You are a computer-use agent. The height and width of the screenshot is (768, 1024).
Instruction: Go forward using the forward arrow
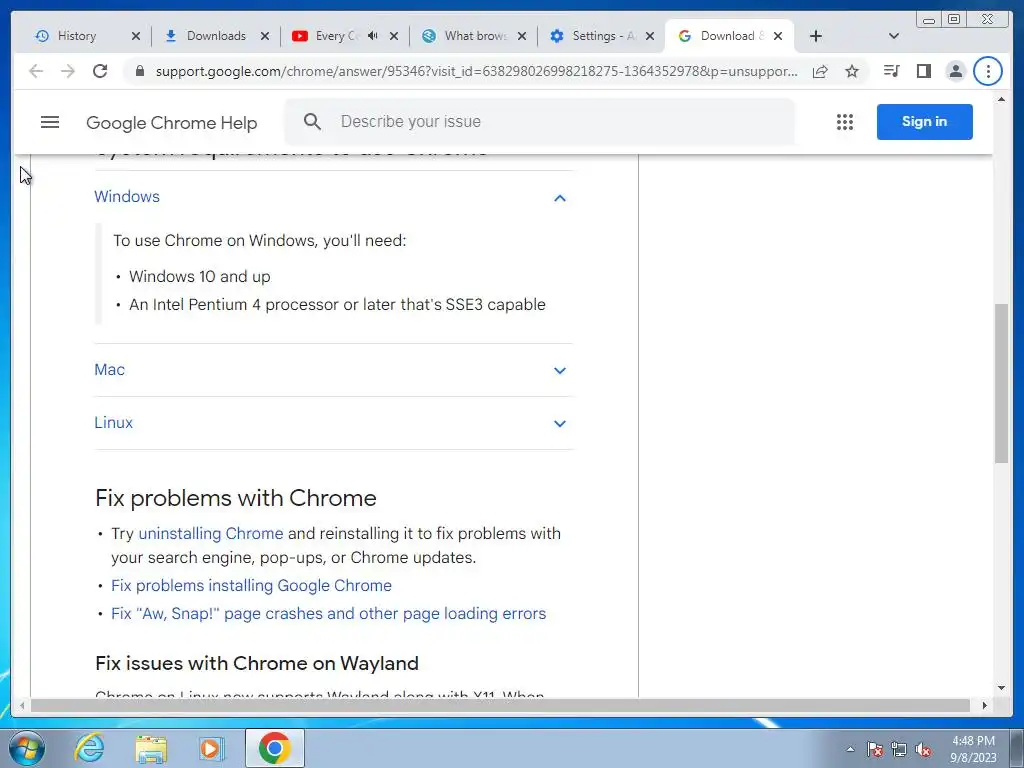(x=68, y=71)
